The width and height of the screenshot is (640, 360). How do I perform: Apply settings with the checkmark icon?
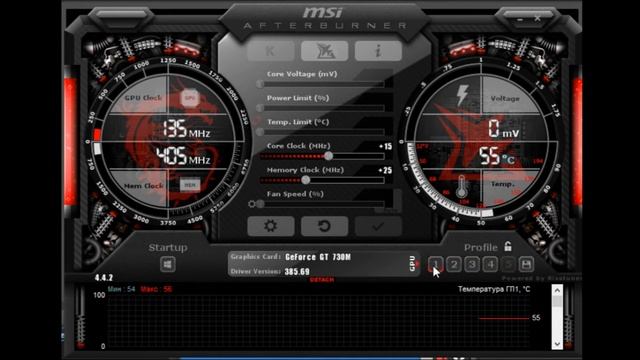pos(378,226)
